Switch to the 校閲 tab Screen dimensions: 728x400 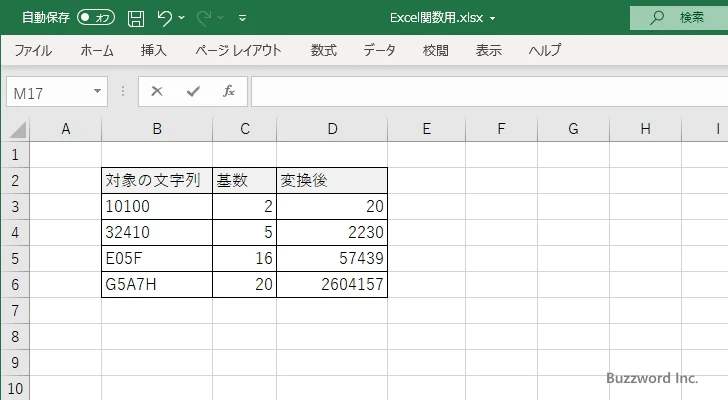pos(436,50)
